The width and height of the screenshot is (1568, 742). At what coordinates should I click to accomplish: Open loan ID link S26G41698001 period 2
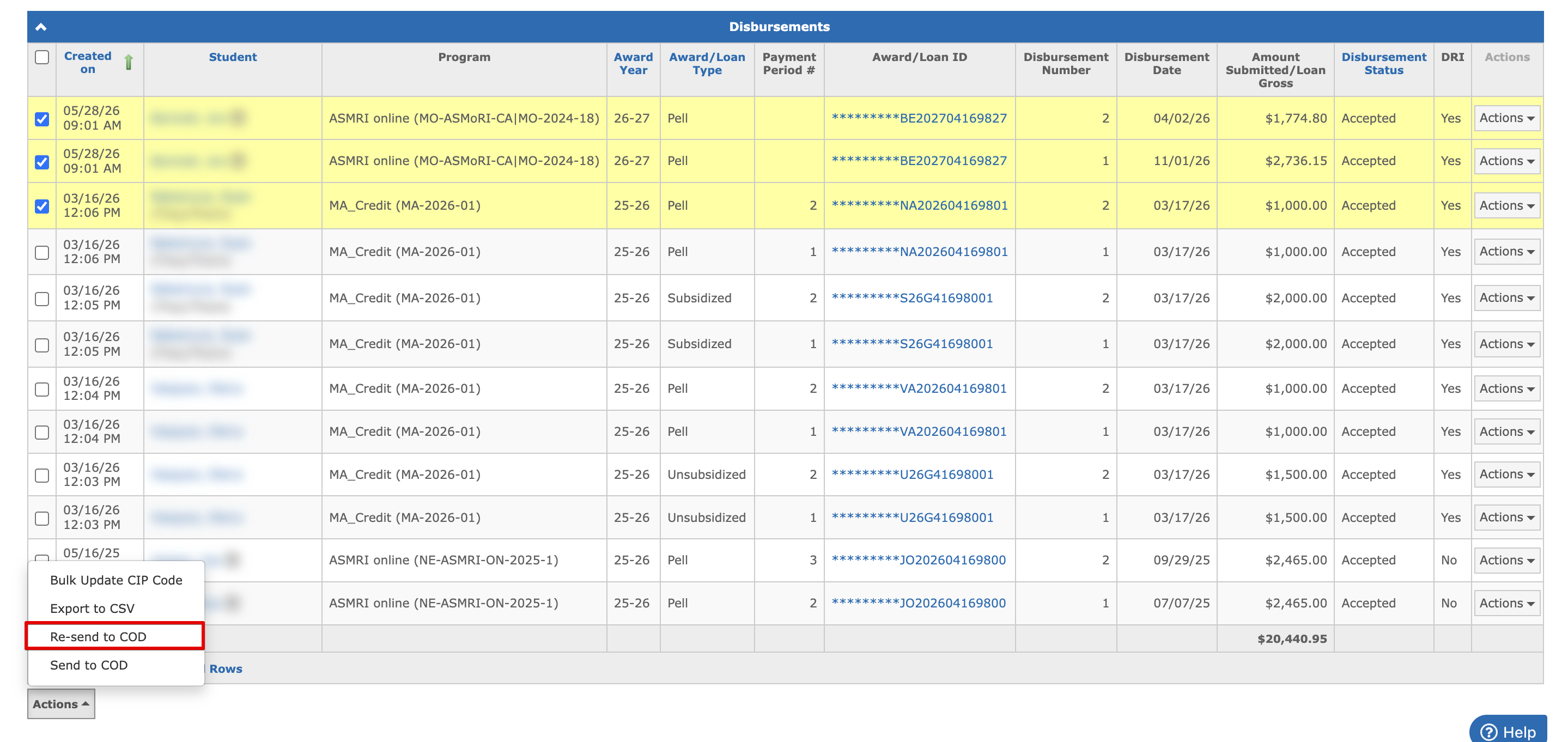coord(912,298)
